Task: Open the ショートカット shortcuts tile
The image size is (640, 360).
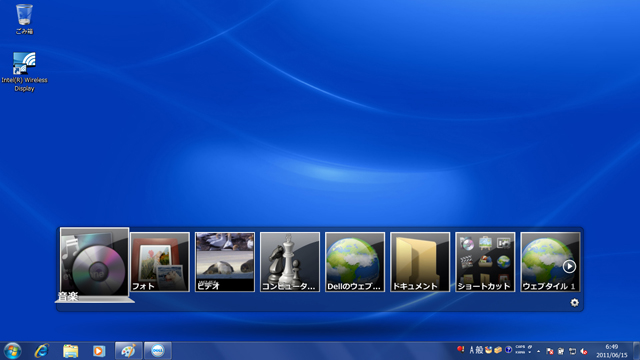Action: click(x=485, y=262)
